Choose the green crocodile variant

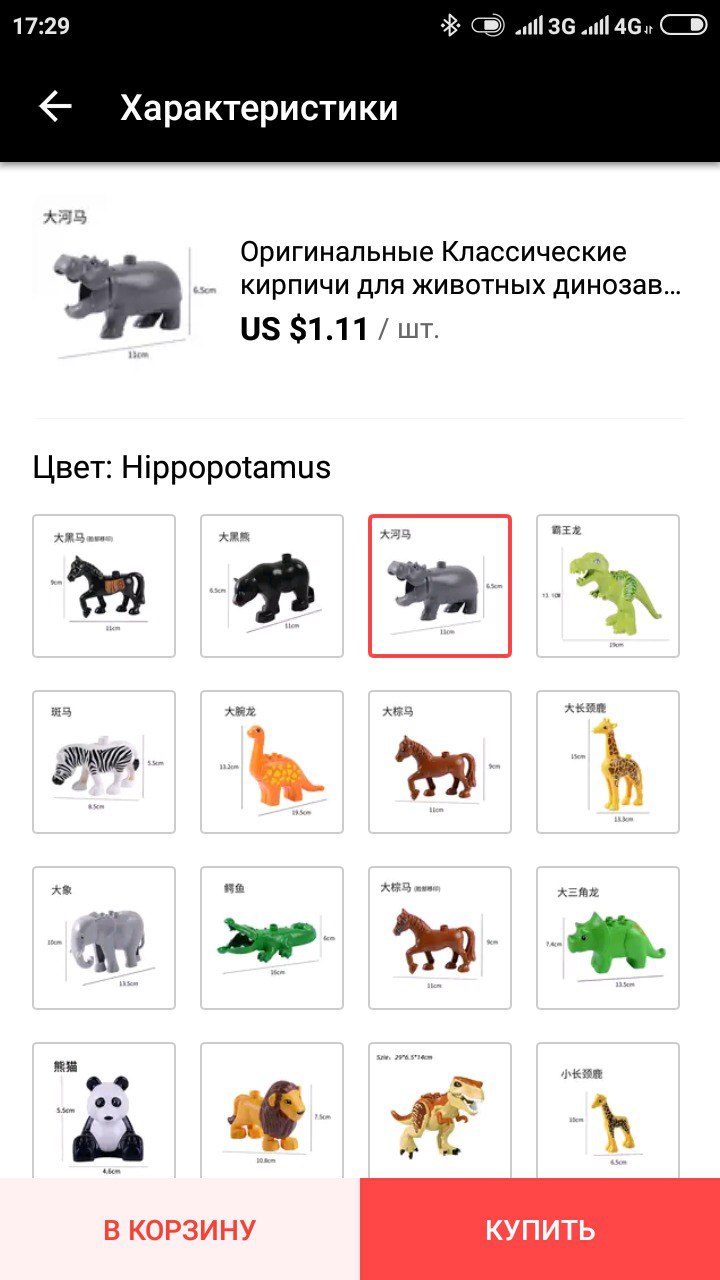point(272,938)
